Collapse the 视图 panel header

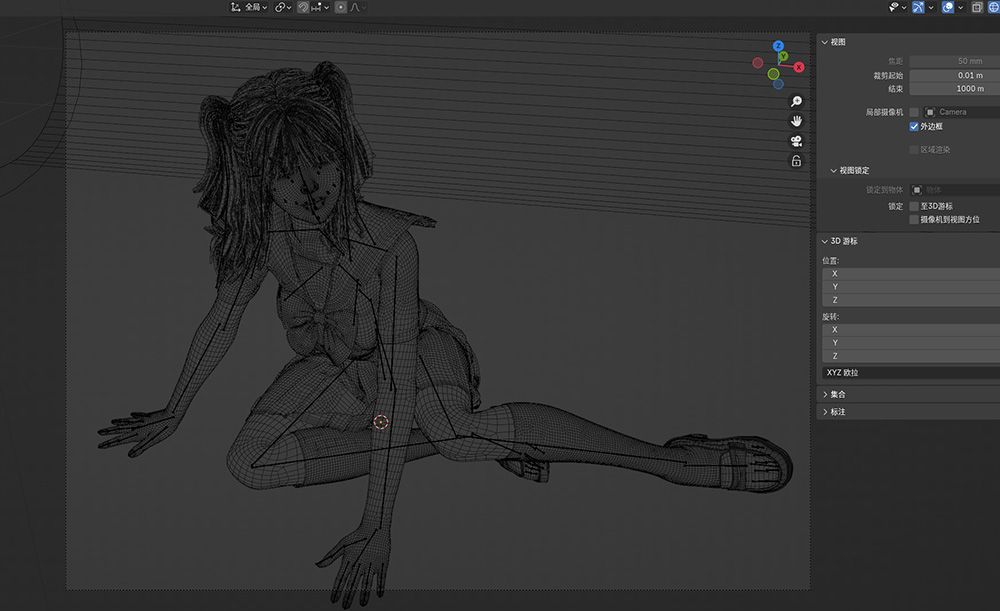pyautogui.click(x=838, y=42)
